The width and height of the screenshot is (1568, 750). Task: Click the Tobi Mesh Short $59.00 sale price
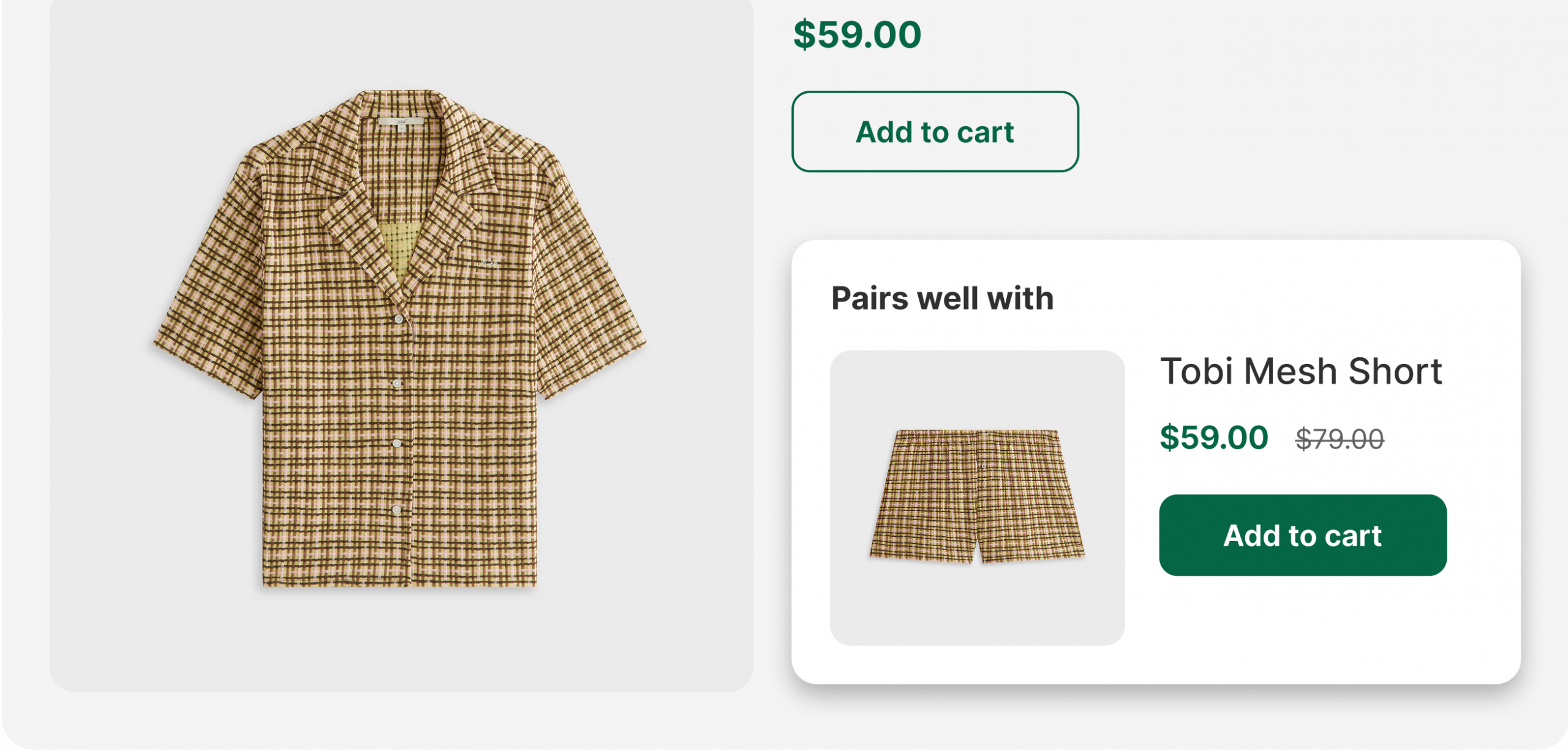1213,438
